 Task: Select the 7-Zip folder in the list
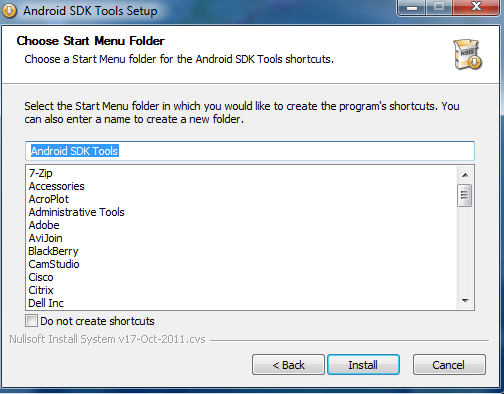(x=41, y=173)
